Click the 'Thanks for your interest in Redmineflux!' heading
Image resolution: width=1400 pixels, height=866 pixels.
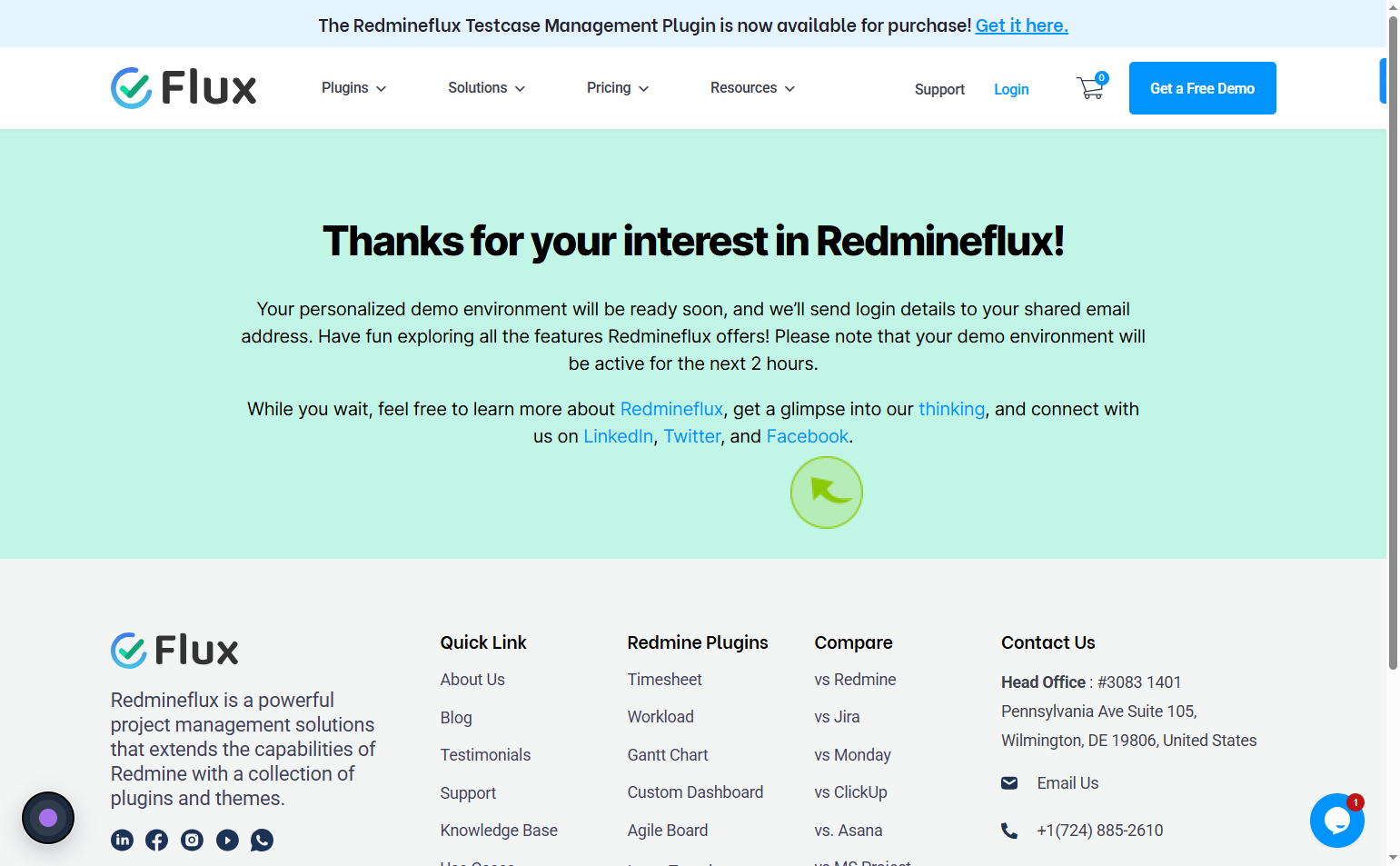point(693,241)
